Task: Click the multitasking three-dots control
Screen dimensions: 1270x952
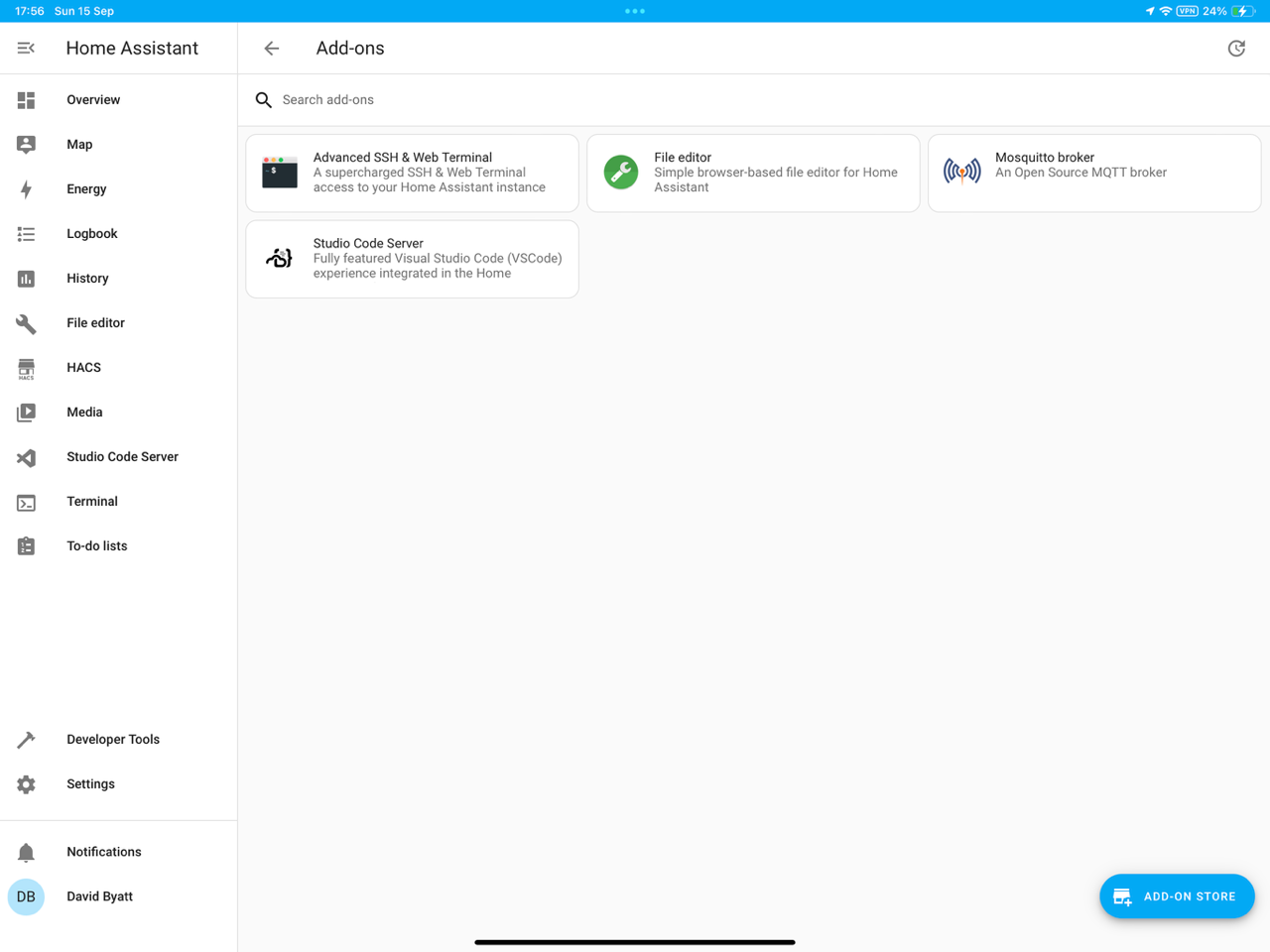Action: coord(635,11)
